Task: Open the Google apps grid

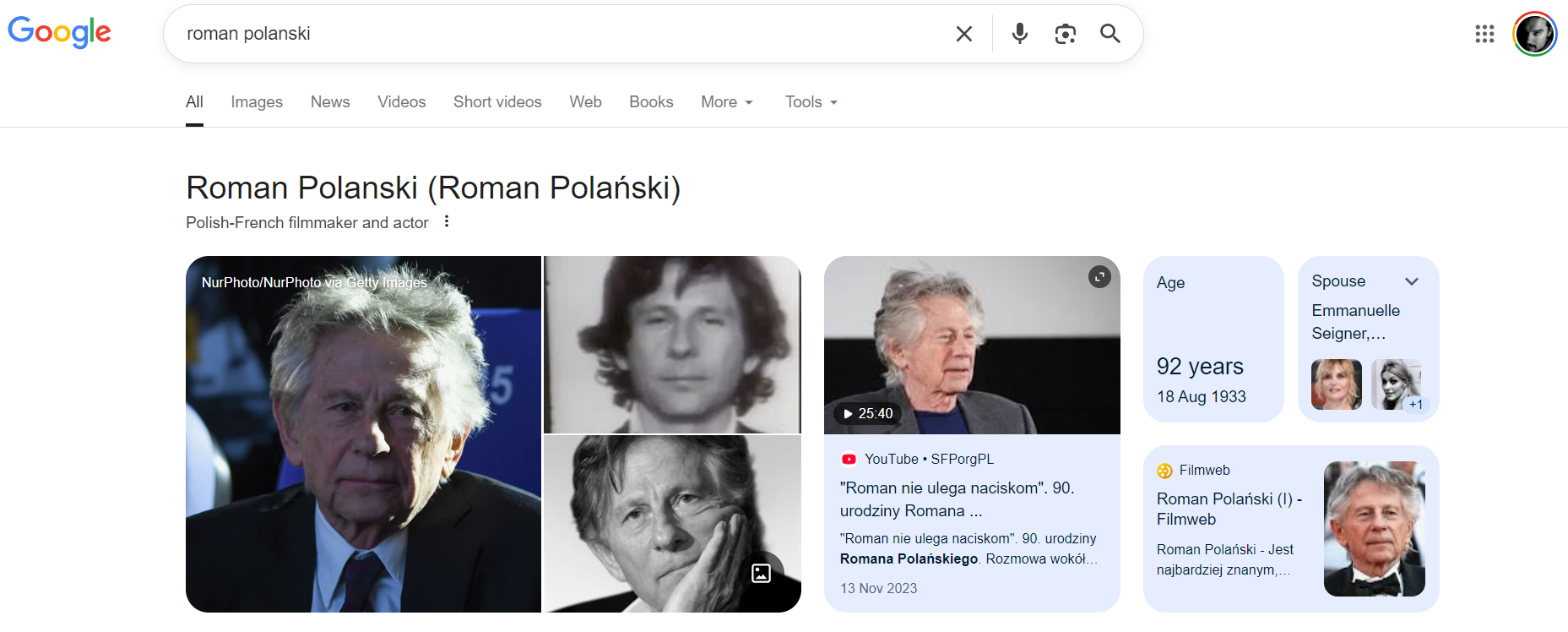Action: [1484, 34]
